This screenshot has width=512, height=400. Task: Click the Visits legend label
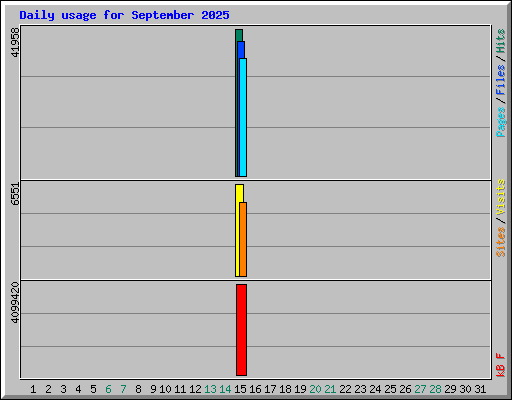pos(500,197)
